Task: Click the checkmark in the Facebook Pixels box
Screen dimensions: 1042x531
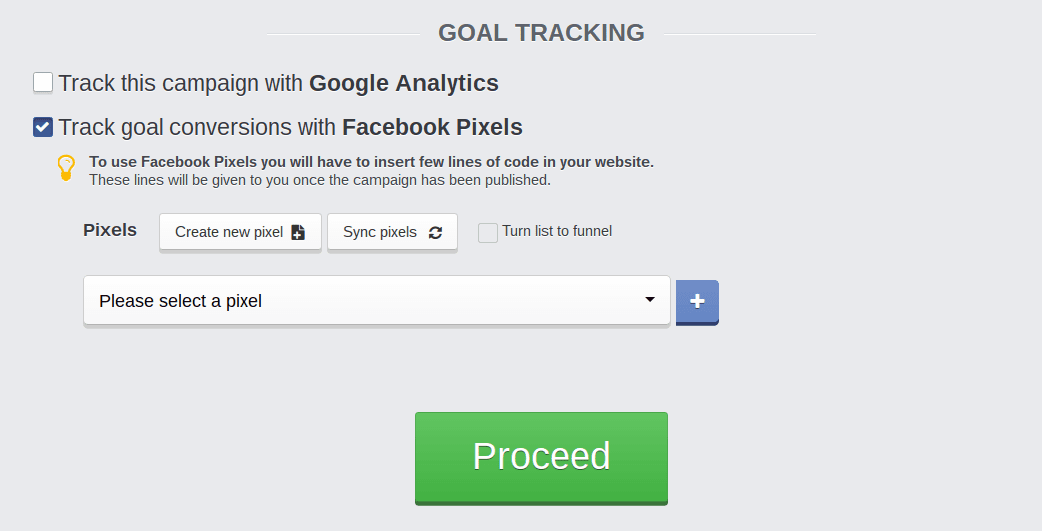Action: [x=43, y=127]
